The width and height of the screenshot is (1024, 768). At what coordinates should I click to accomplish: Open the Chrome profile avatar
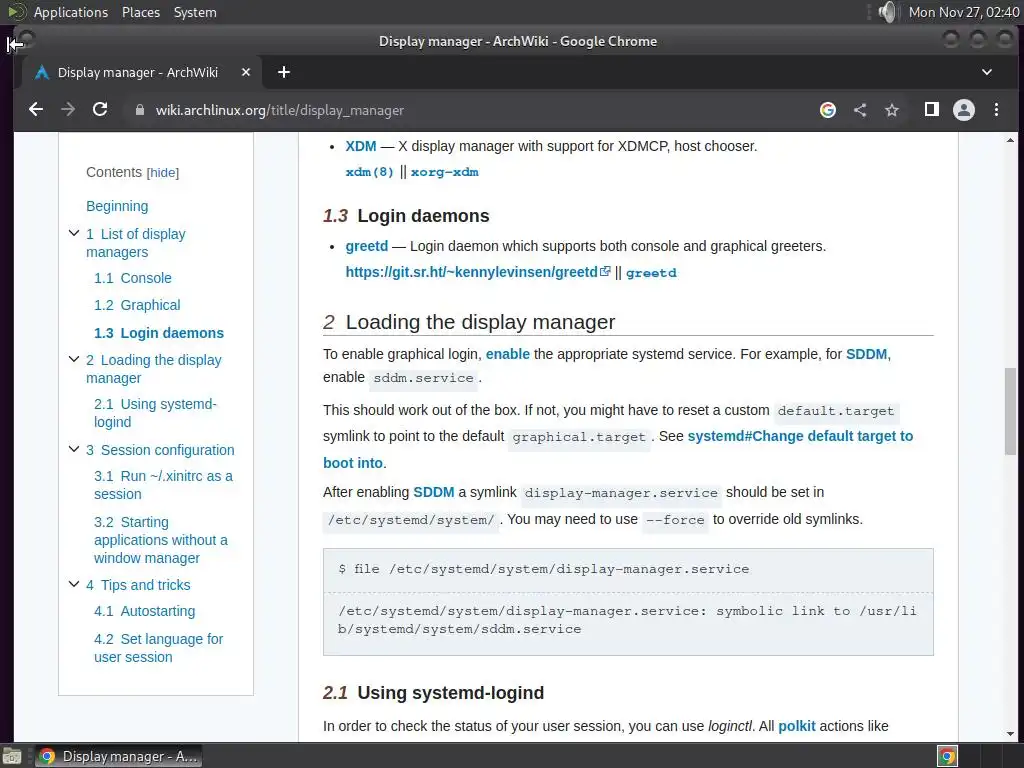(x=963, y=110)
